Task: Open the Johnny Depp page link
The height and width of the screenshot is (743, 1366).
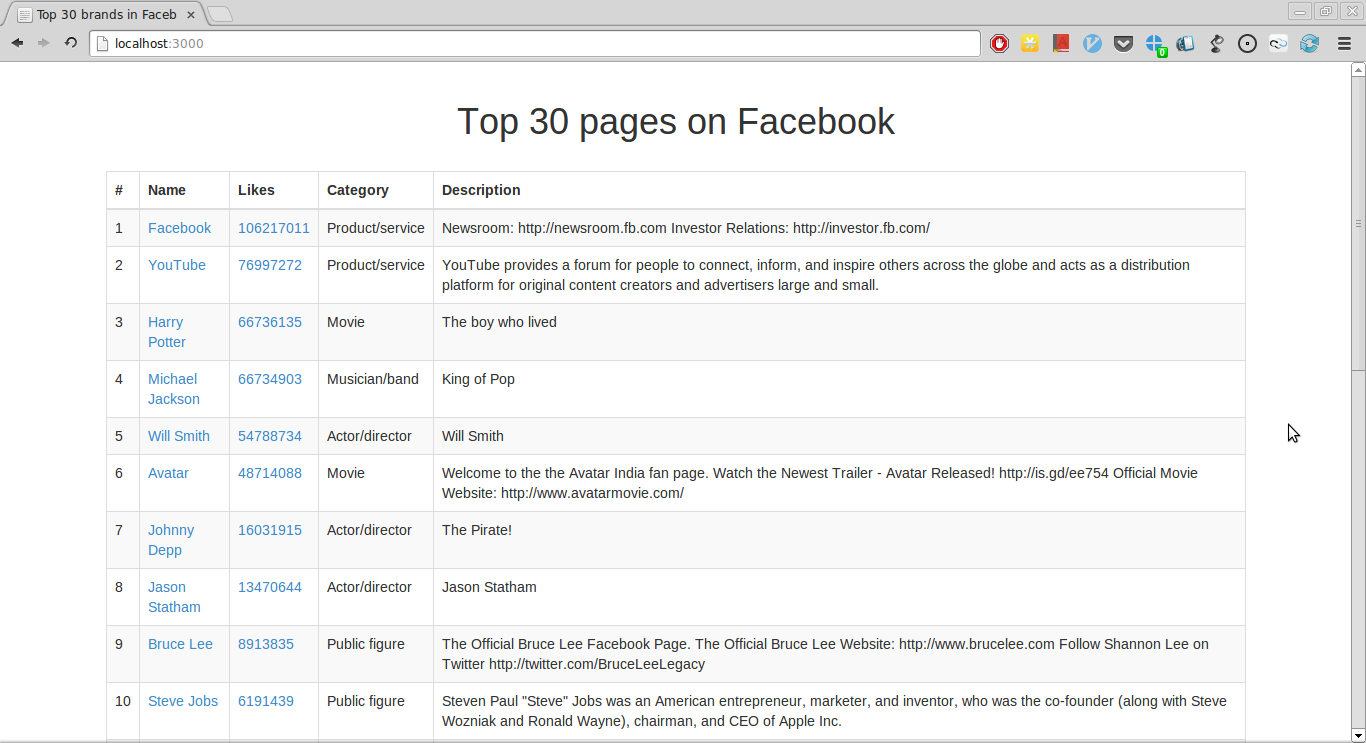Action: 171,540
